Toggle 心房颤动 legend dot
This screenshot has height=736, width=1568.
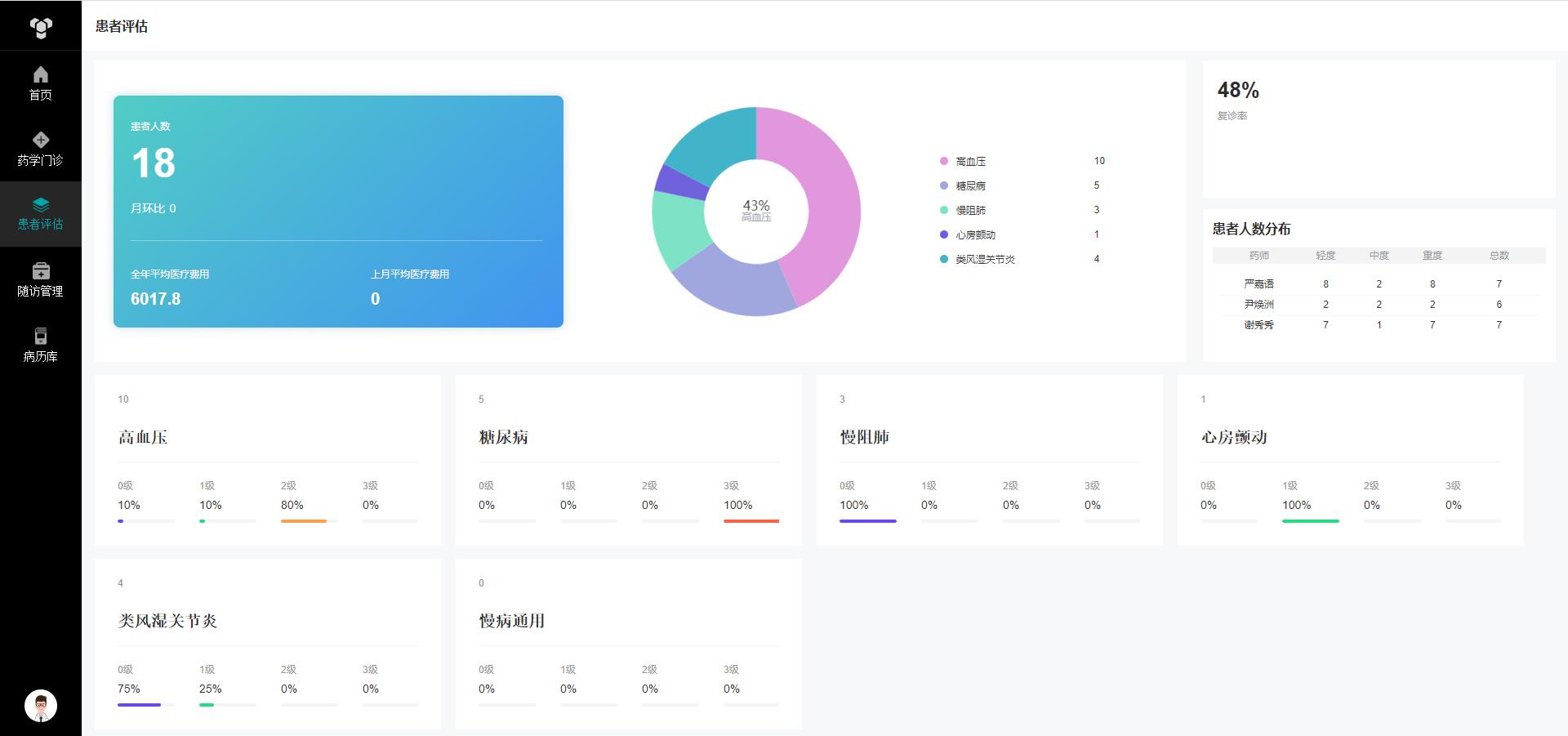point(944,235)
